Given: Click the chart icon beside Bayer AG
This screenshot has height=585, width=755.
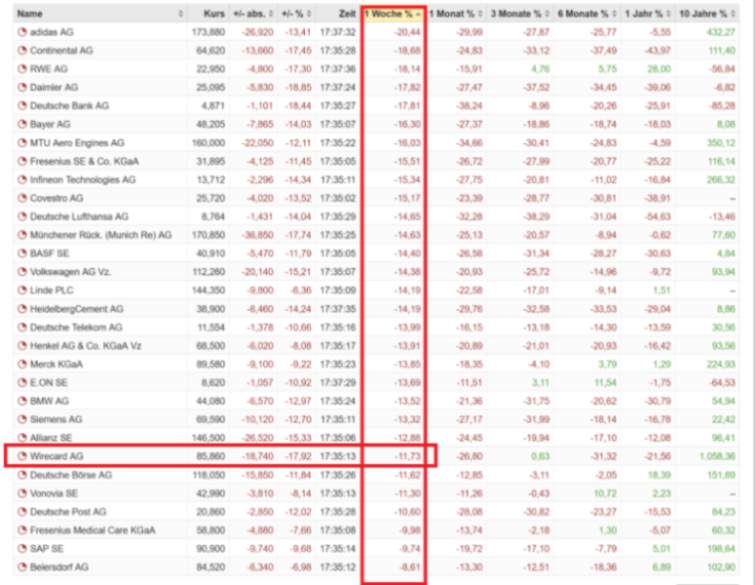Looking at the screenshot, I should click(x=22, y=124).
